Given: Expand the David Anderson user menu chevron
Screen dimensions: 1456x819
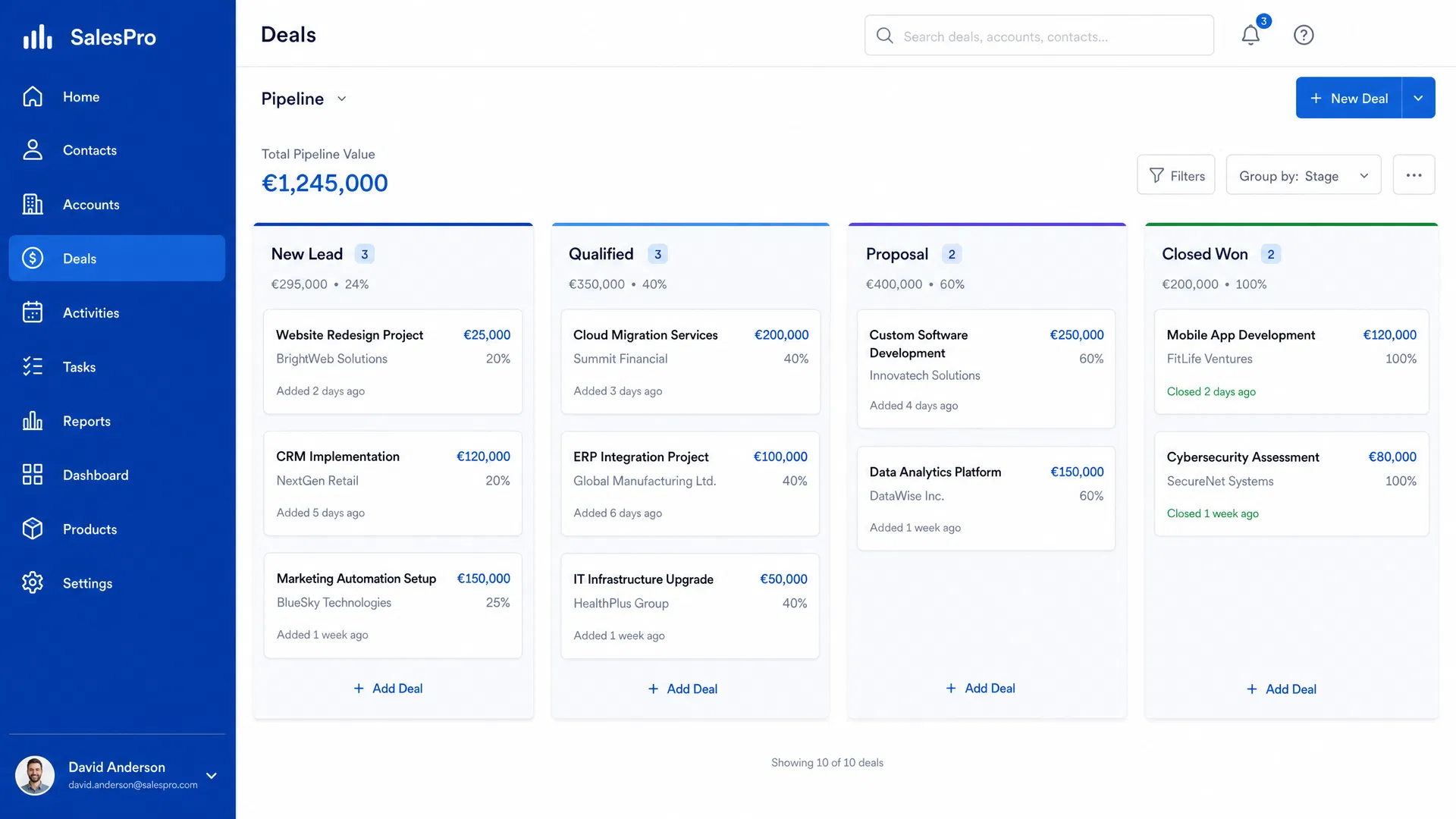Looking at the screenshot, I should pyautogui.click(x=212, y=776).
